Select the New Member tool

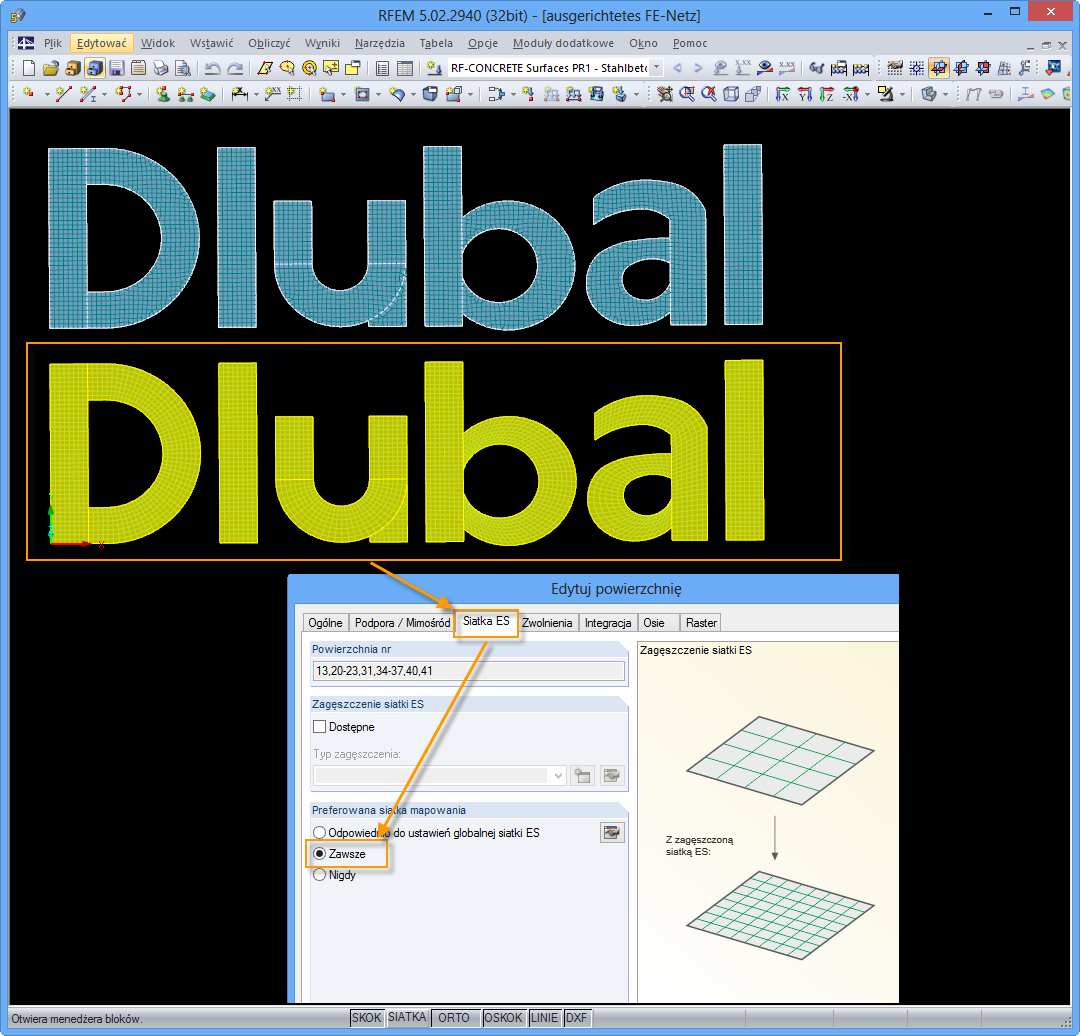87,94
